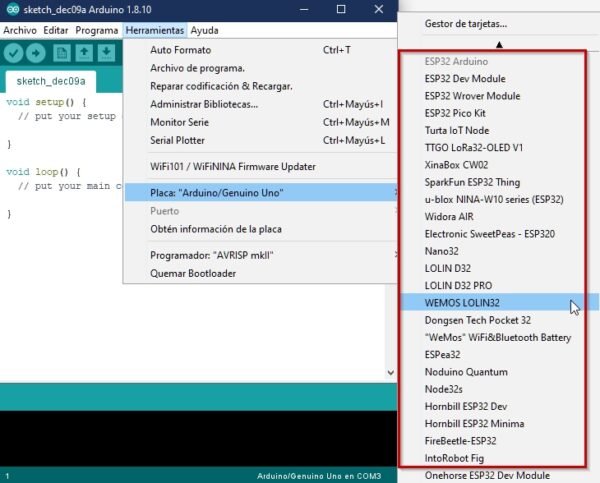The image size is (600, 483).
Task: Minimize the Arduino window
Action: point(304,9)
